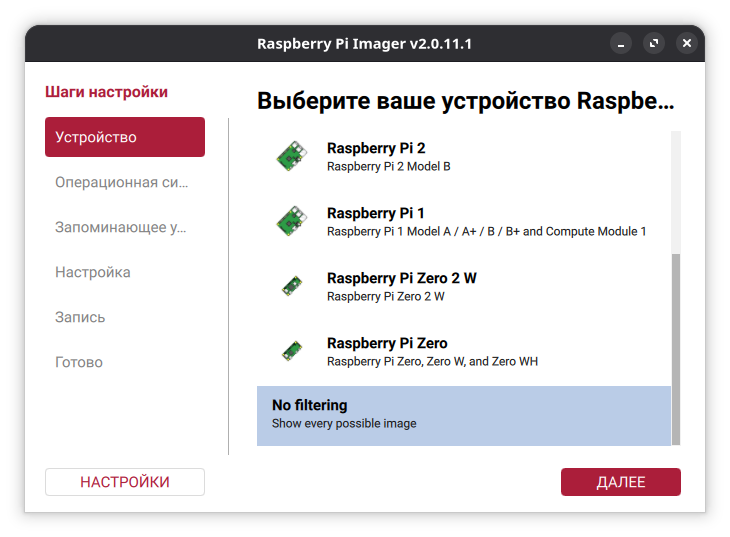730x537 pixels.
Task: Click 'Show every possible image' text
Action: click(344, 424)
